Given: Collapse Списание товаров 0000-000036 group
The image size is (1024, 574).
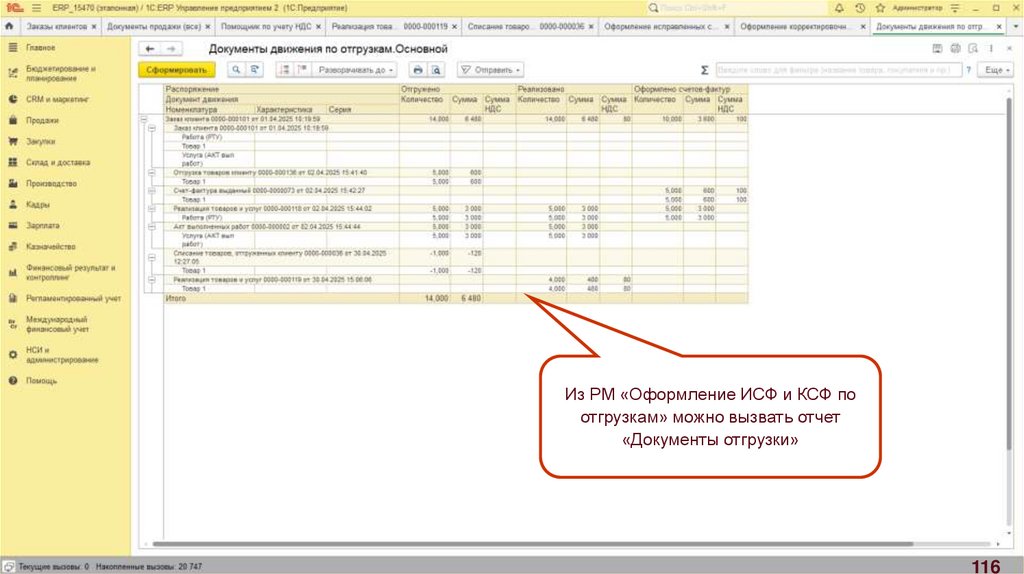Looking at the screenshot, I should [152, 257].
